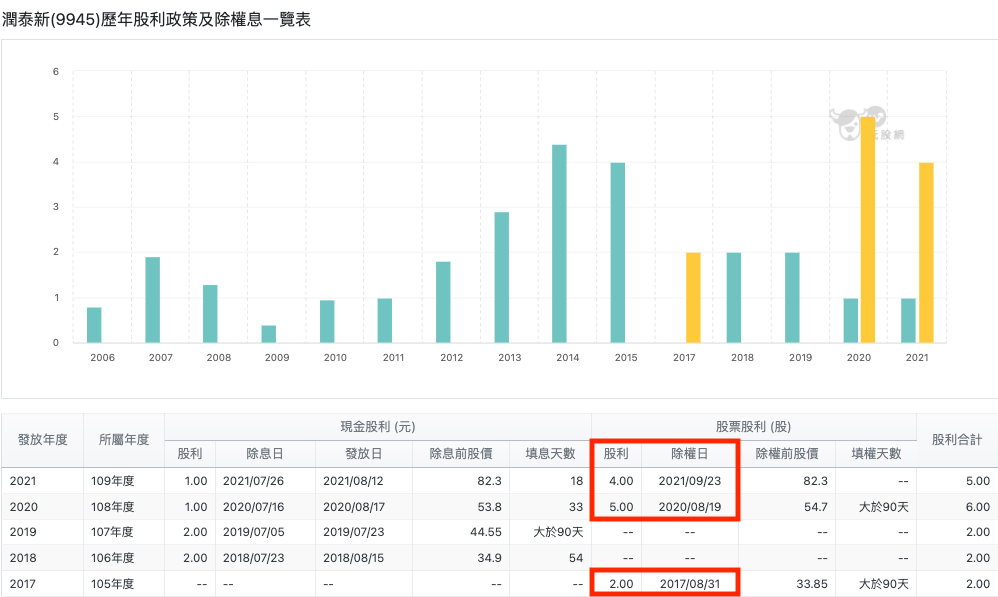Click the 2021/08/12 payment date
The width and height of the screenshot is (998, 597).
click(x=353, y=481)
